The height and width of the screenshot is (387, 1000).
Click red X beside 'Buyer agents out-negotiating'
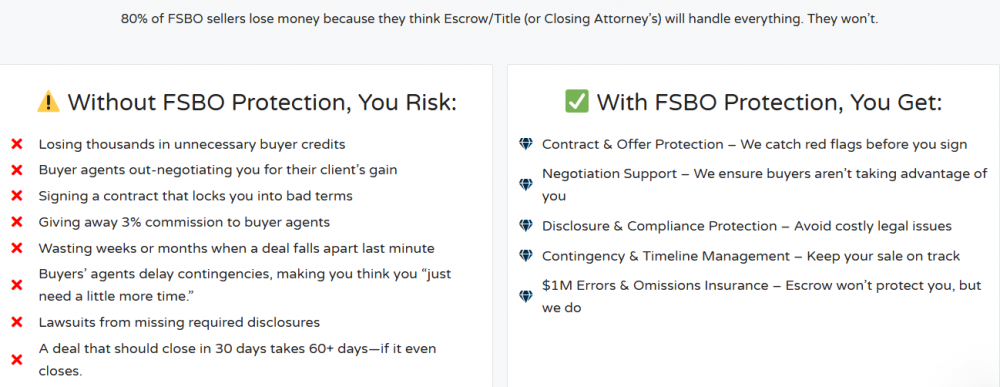point(17,170)
